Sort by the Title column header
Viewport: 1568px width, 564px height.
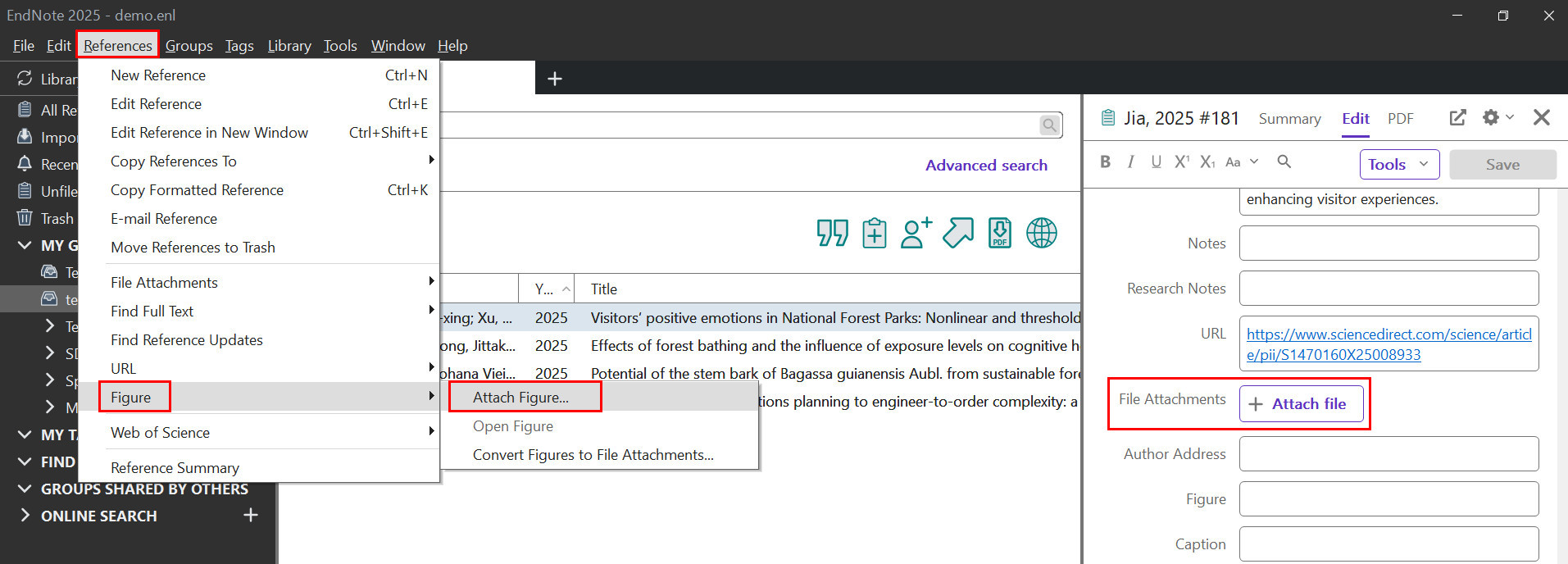(x=828, y=289)
